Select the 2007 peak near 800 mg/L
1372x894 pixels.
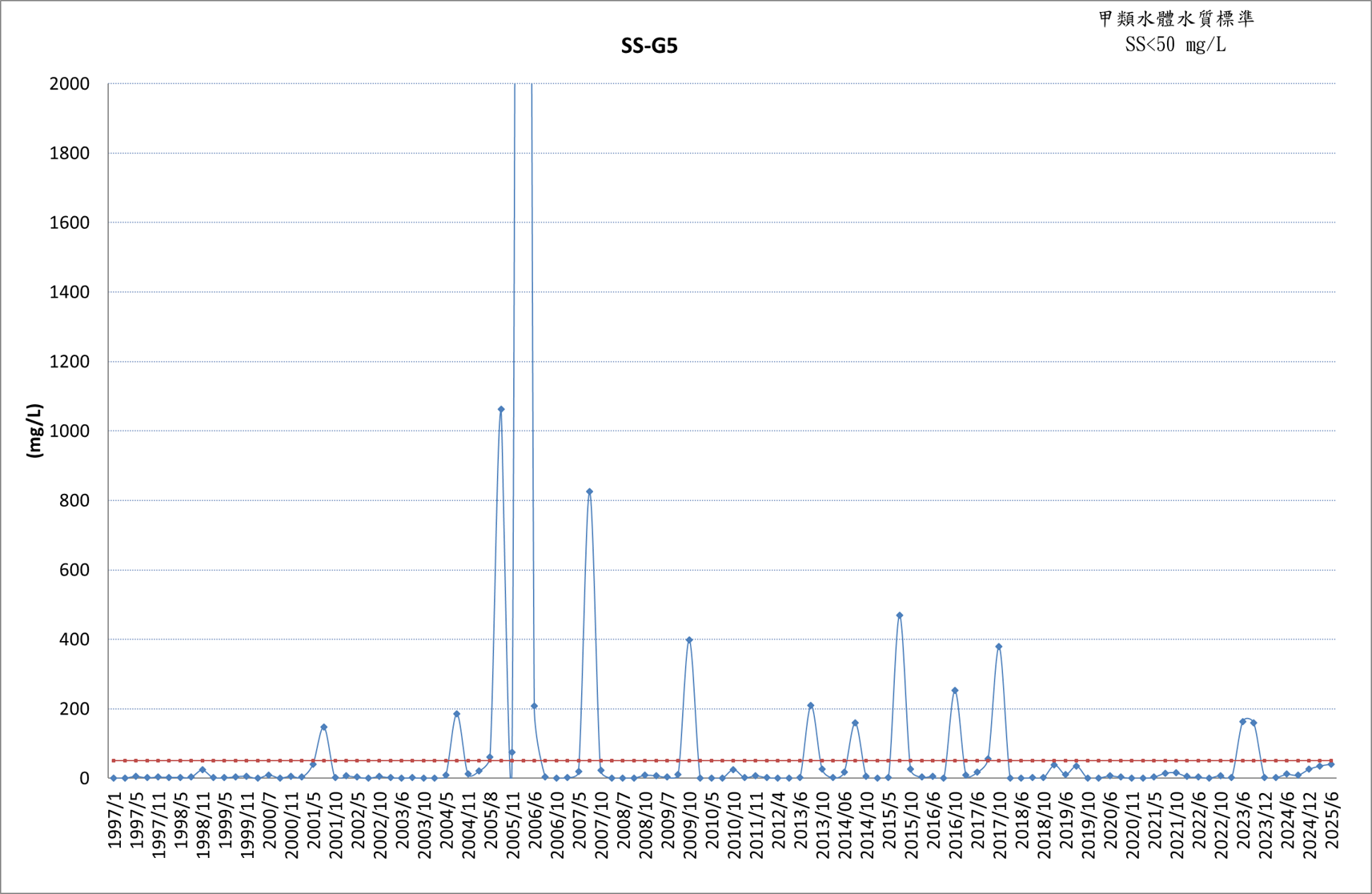point(589,491)
